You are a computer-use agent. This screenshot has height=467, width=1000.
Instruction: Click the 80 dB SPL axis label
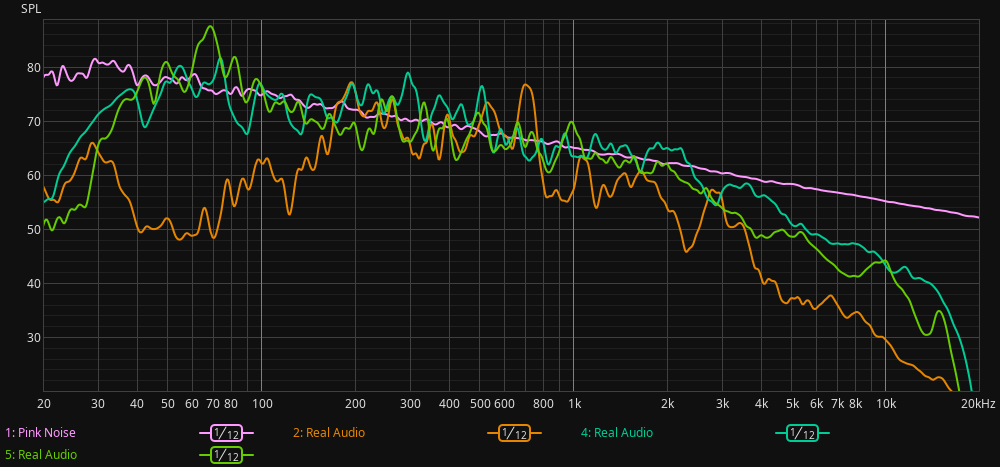click(x=34, y=68)
